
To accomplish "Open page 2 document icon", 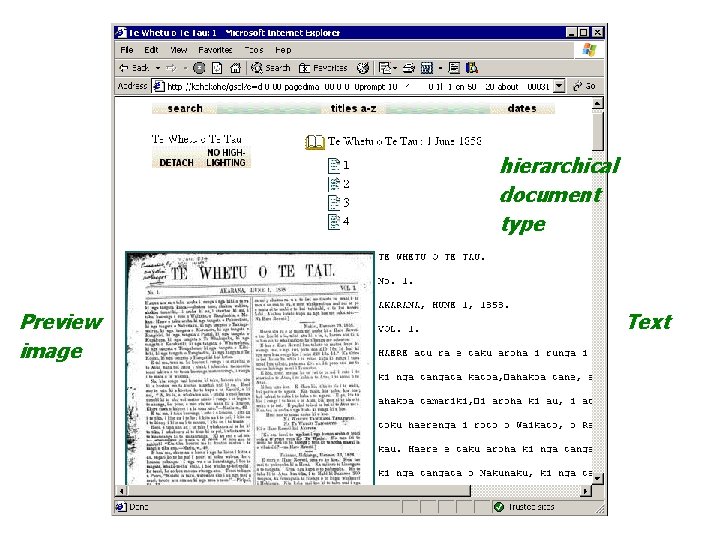I will pos(334,184).
